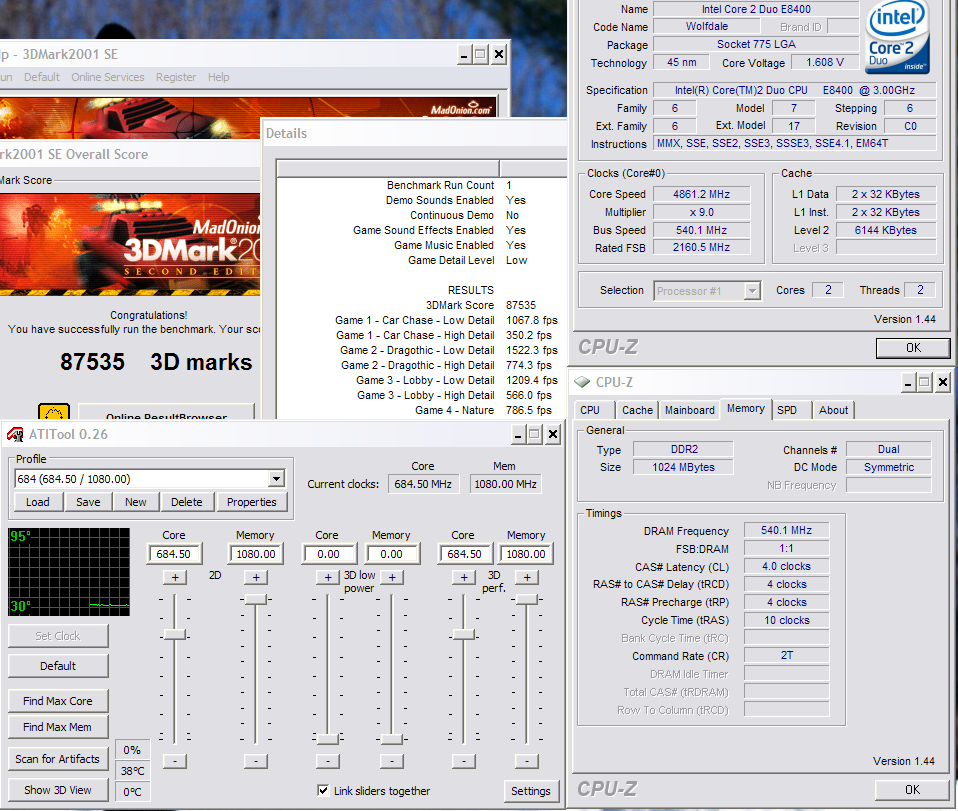Screen dimensions: 958x811
Task: Decrease 2D Memory clock with minus button
Action: pyautogui.click(x=256, y=761)
